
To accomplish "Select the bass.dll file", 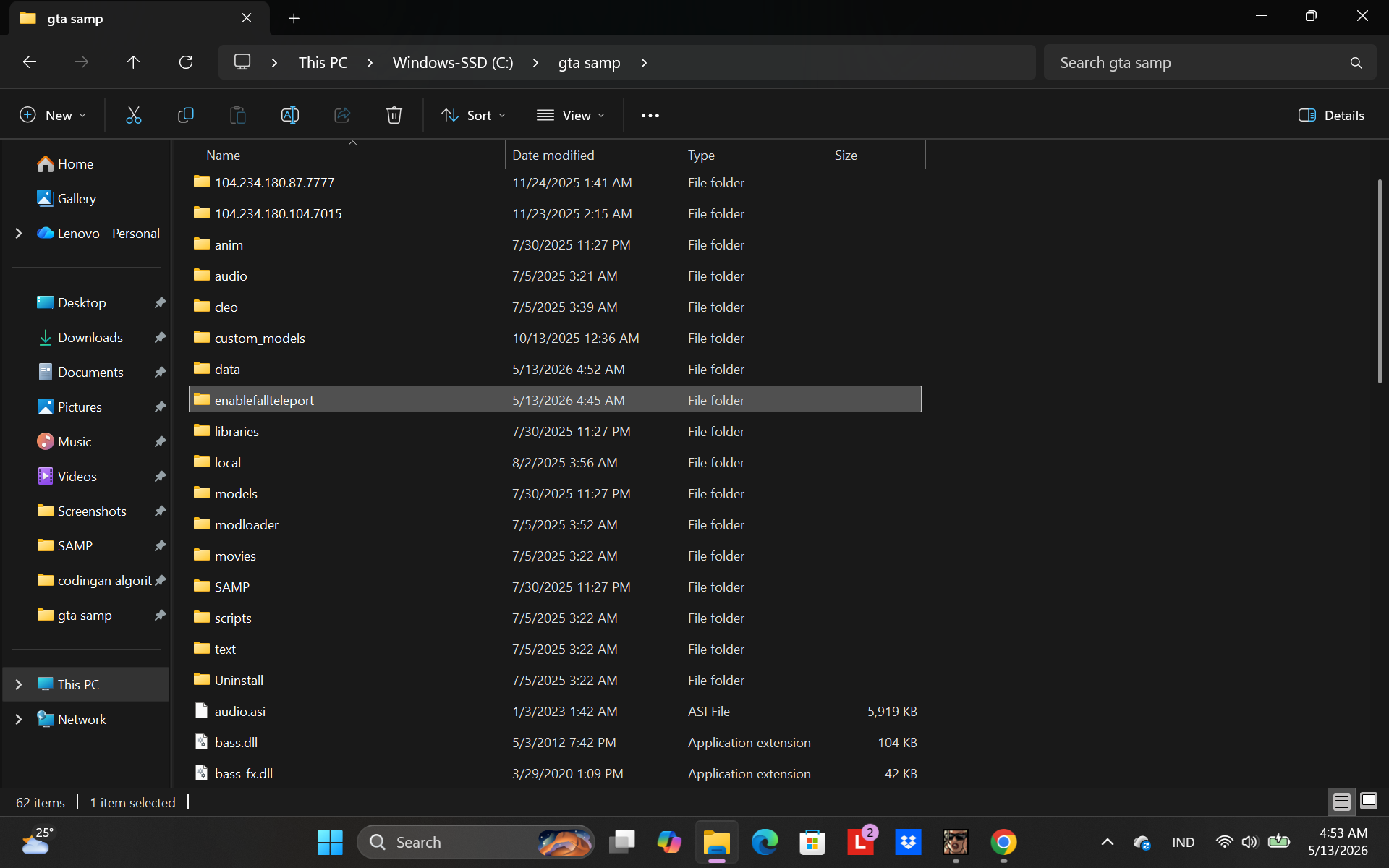I will [236, 742].
